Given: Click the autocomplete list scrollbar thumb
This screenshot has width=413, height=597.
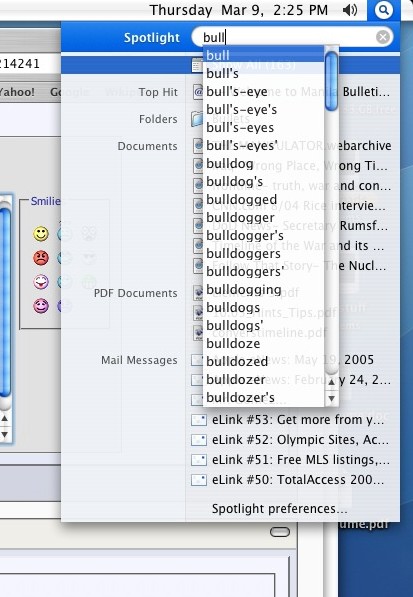Looking at the screenshot, I should (332, 81).
